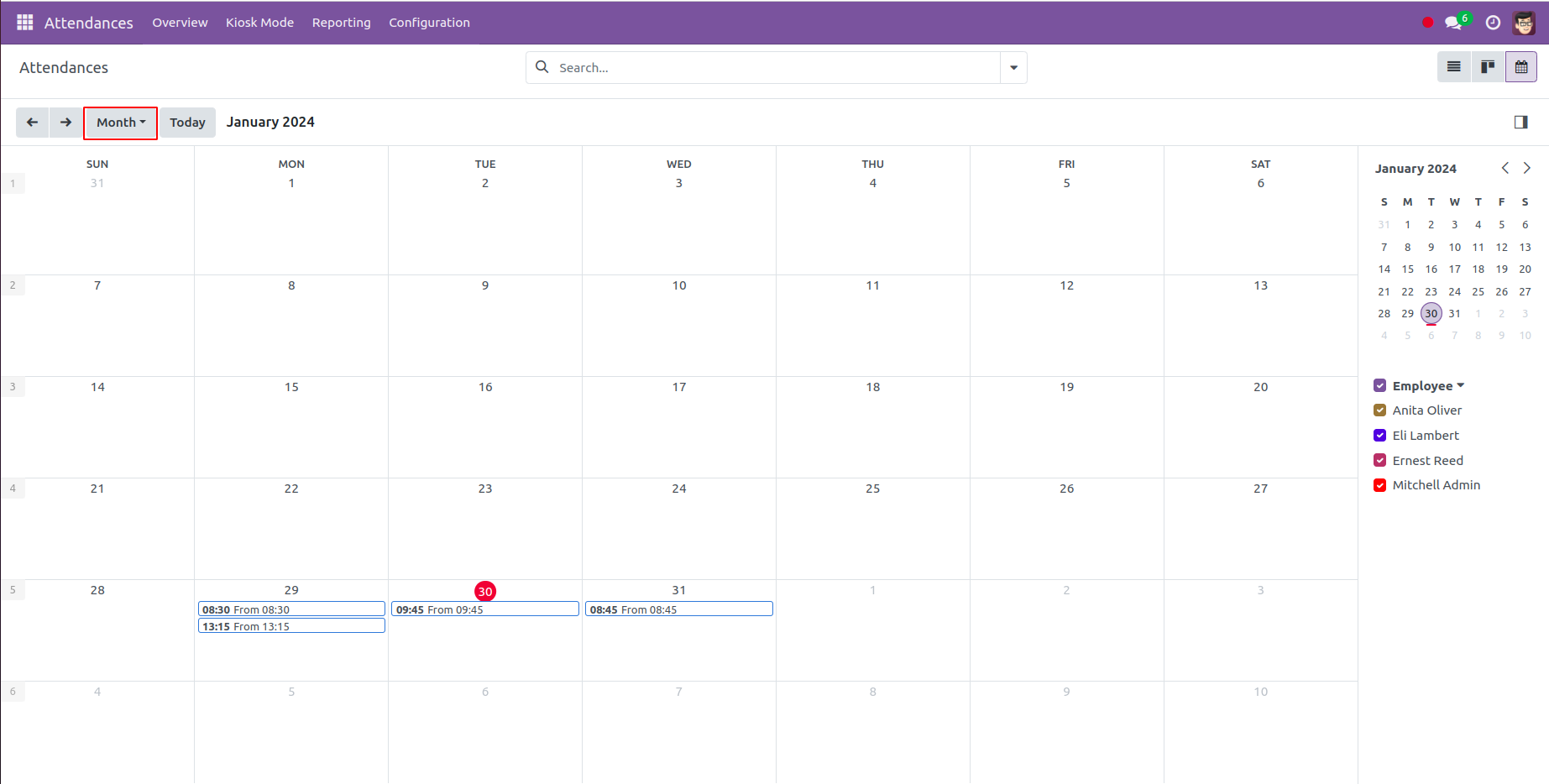Open the conversations chat icon

1453,23
